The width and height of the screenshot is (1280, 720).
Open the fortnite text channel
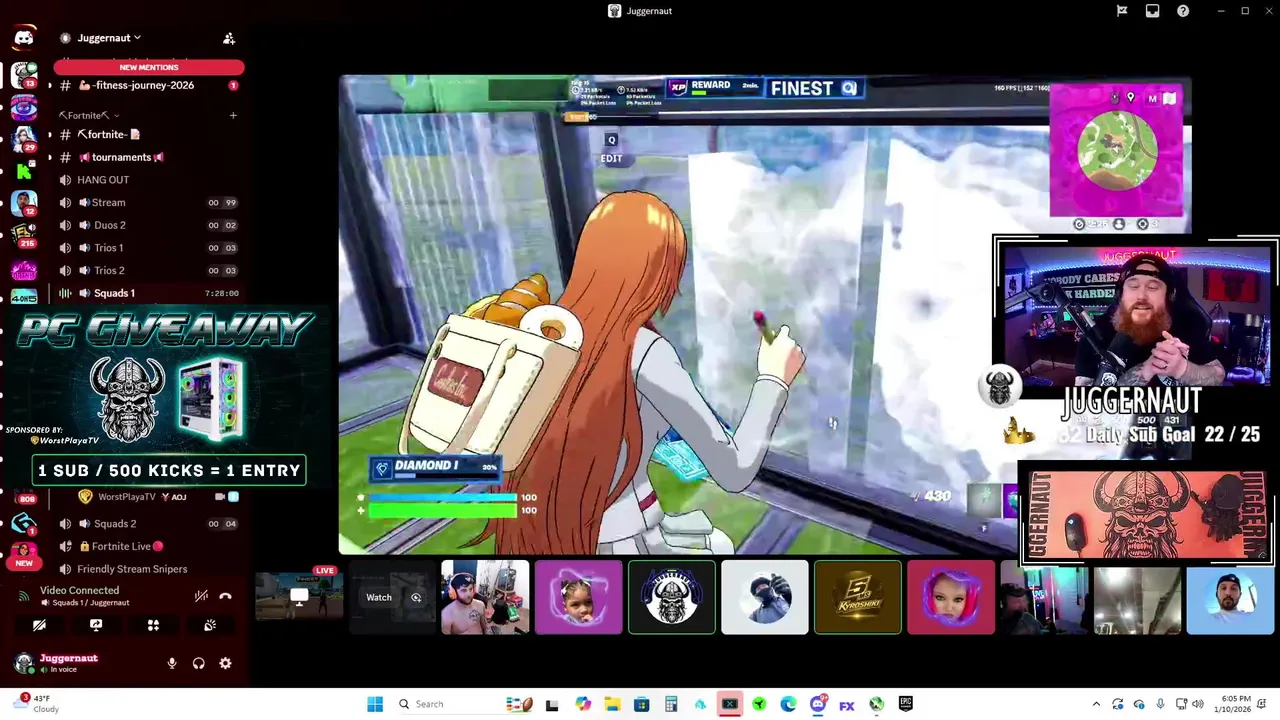tap(149, 134)
